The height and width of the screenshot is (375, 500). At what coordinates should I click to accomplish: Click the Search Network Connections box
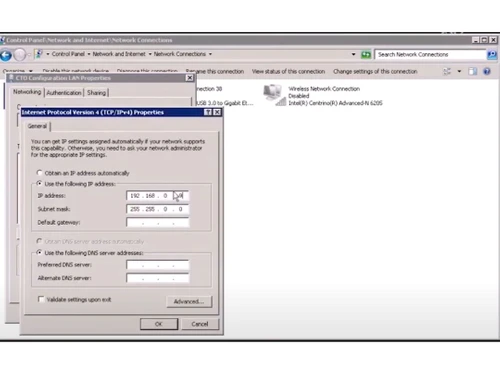point(430,54)
